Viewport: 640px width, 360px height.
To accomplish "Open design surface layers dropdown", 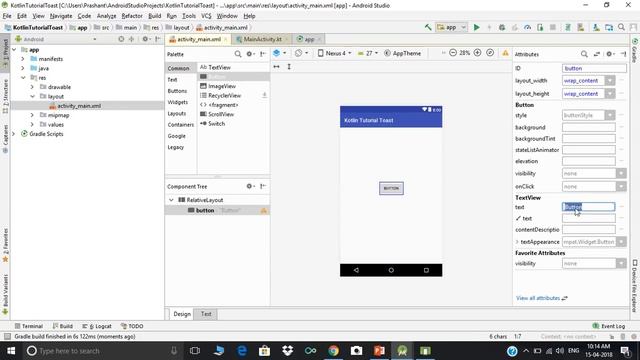I will (280, 53).
